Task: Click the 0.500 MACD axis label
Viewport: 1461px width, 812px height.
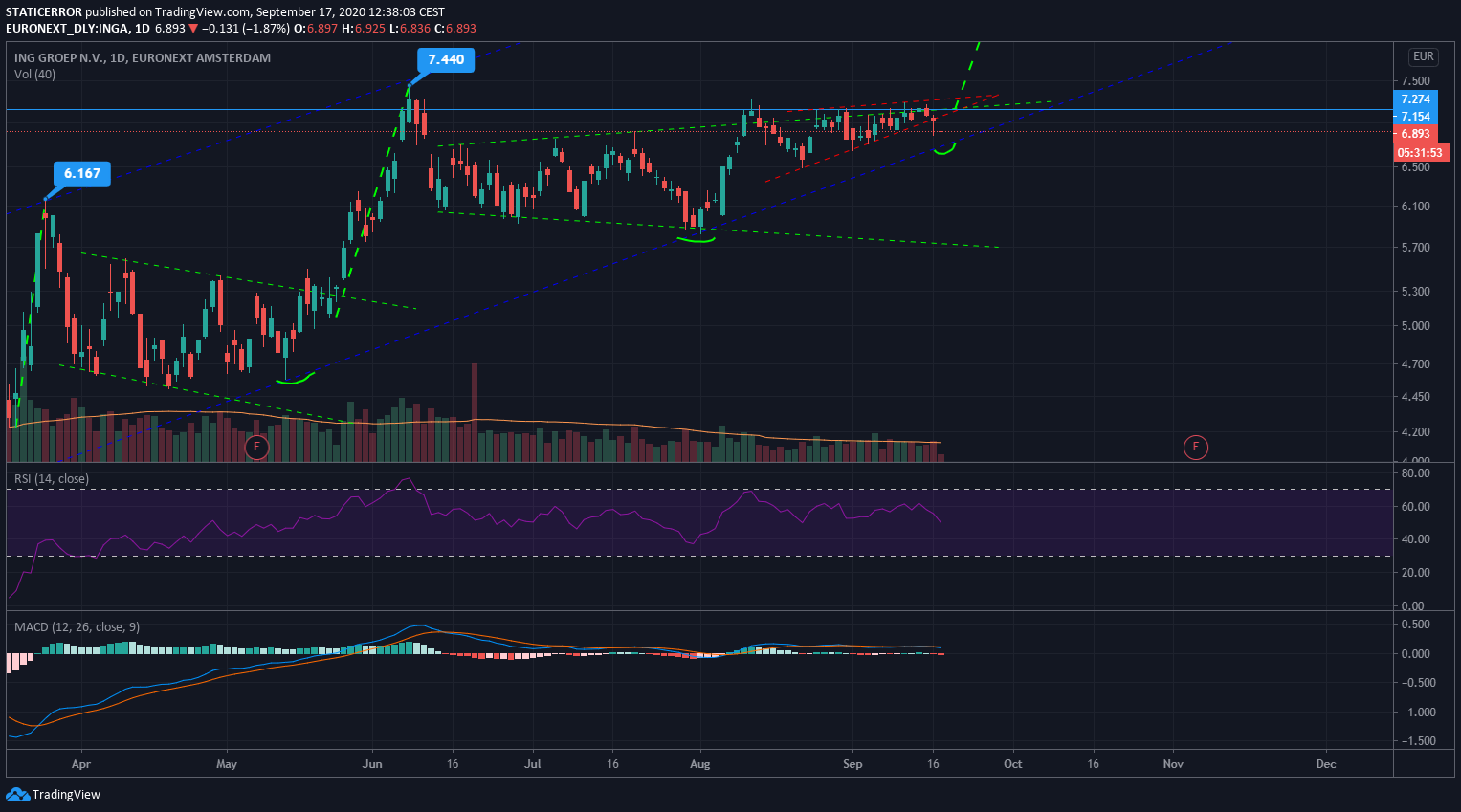Action: click(x=1415, y=625)
